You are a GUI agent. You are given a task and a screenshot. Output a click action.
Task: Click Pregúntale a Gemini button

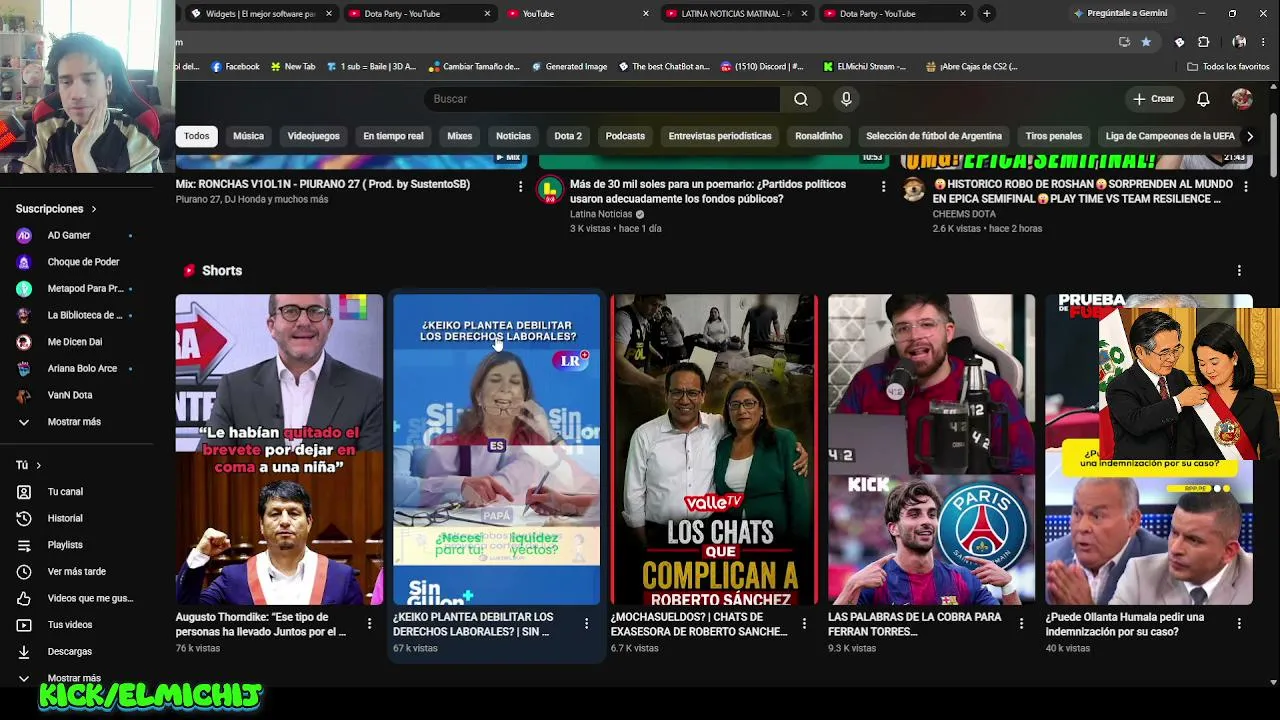click(x=1120, y=13)
